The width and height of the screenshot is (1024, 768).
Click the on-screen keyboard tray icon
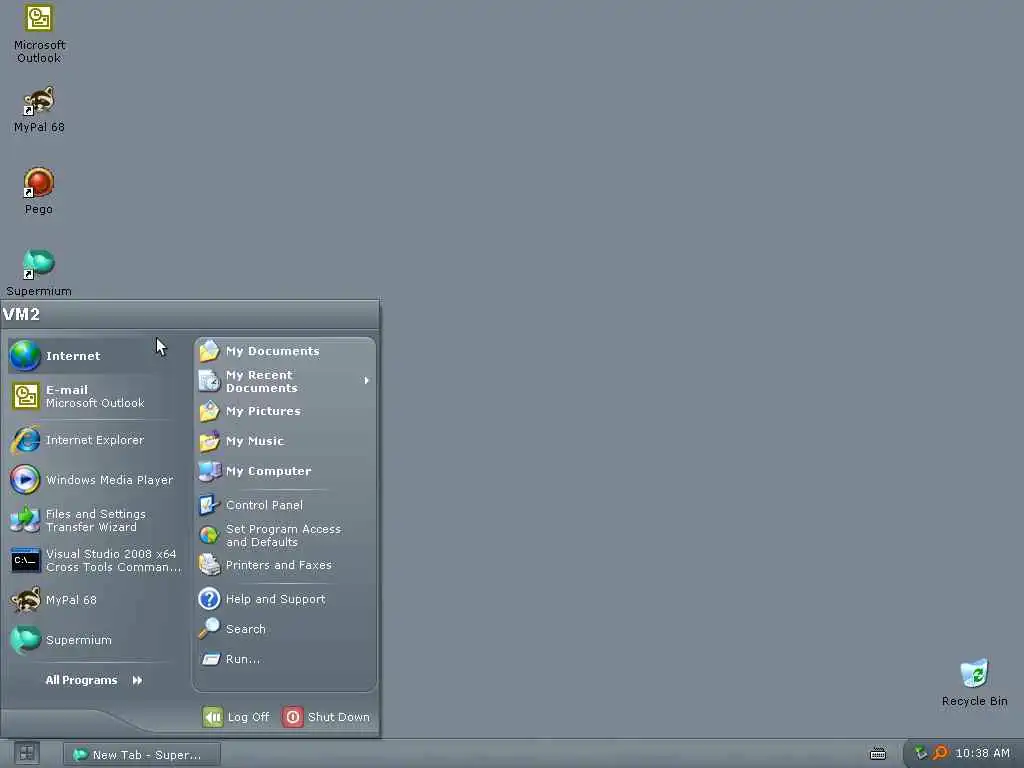pos(878,754)
